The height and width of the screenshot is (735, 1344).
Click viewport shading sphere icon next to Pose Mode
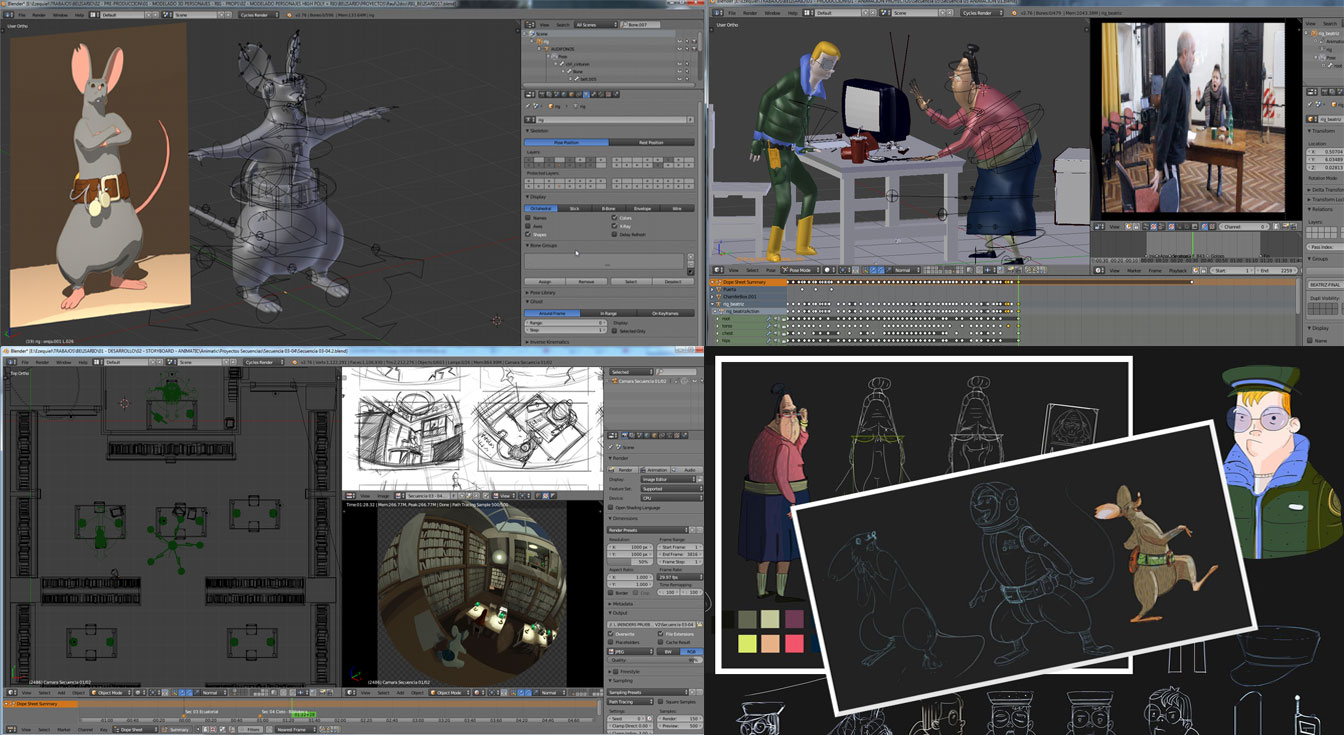click(x=830, y=270)
